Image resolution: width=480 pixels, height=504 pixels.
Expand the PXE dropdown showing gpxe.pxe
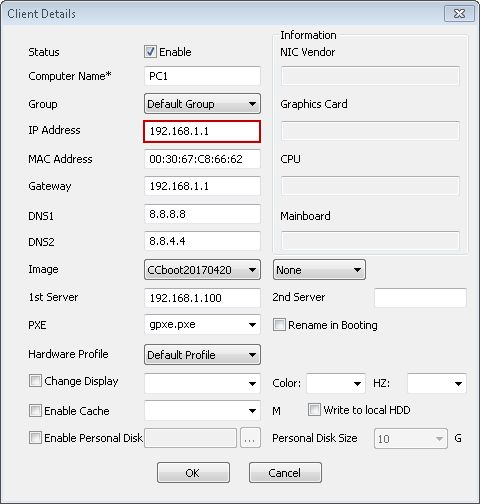coord(202,324)
